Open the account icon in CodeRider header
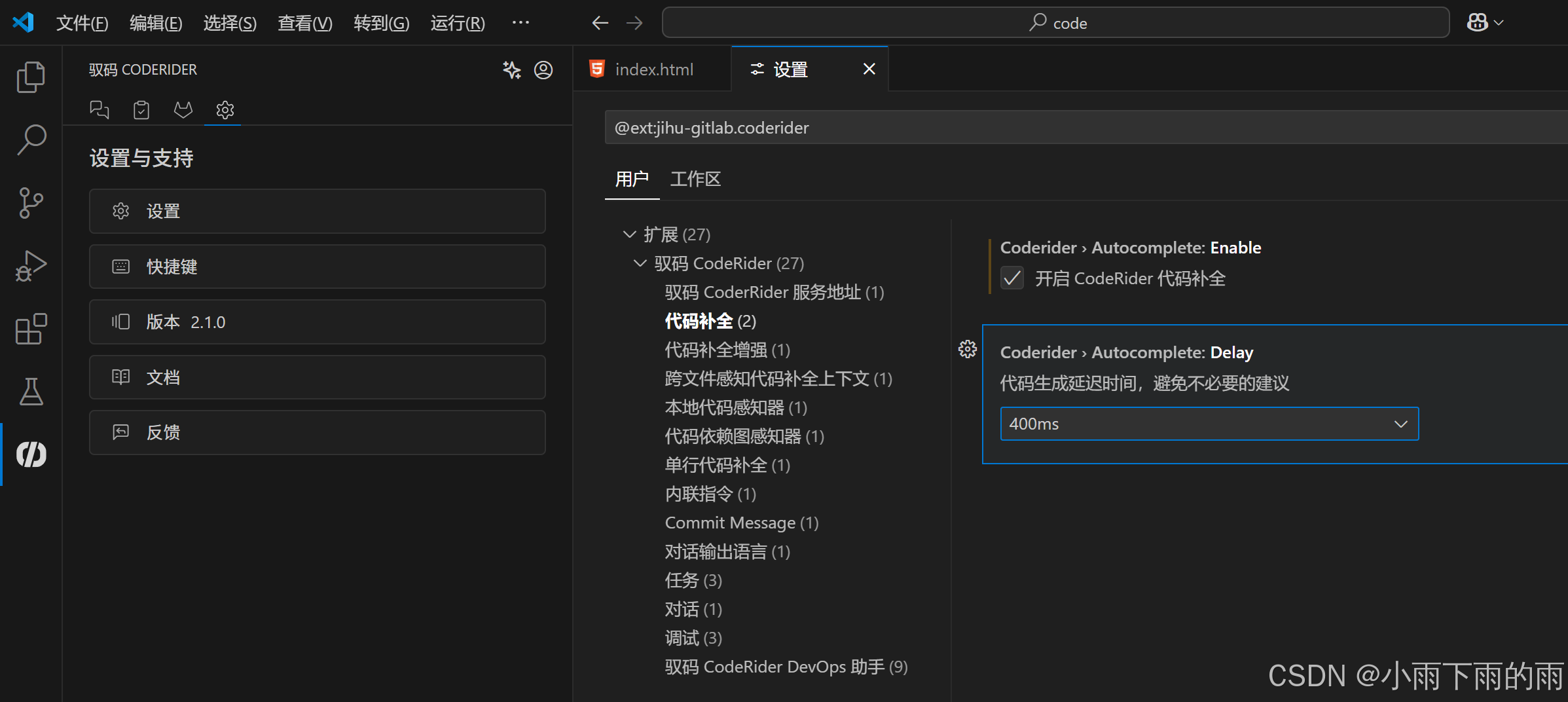 coord(543,69)
